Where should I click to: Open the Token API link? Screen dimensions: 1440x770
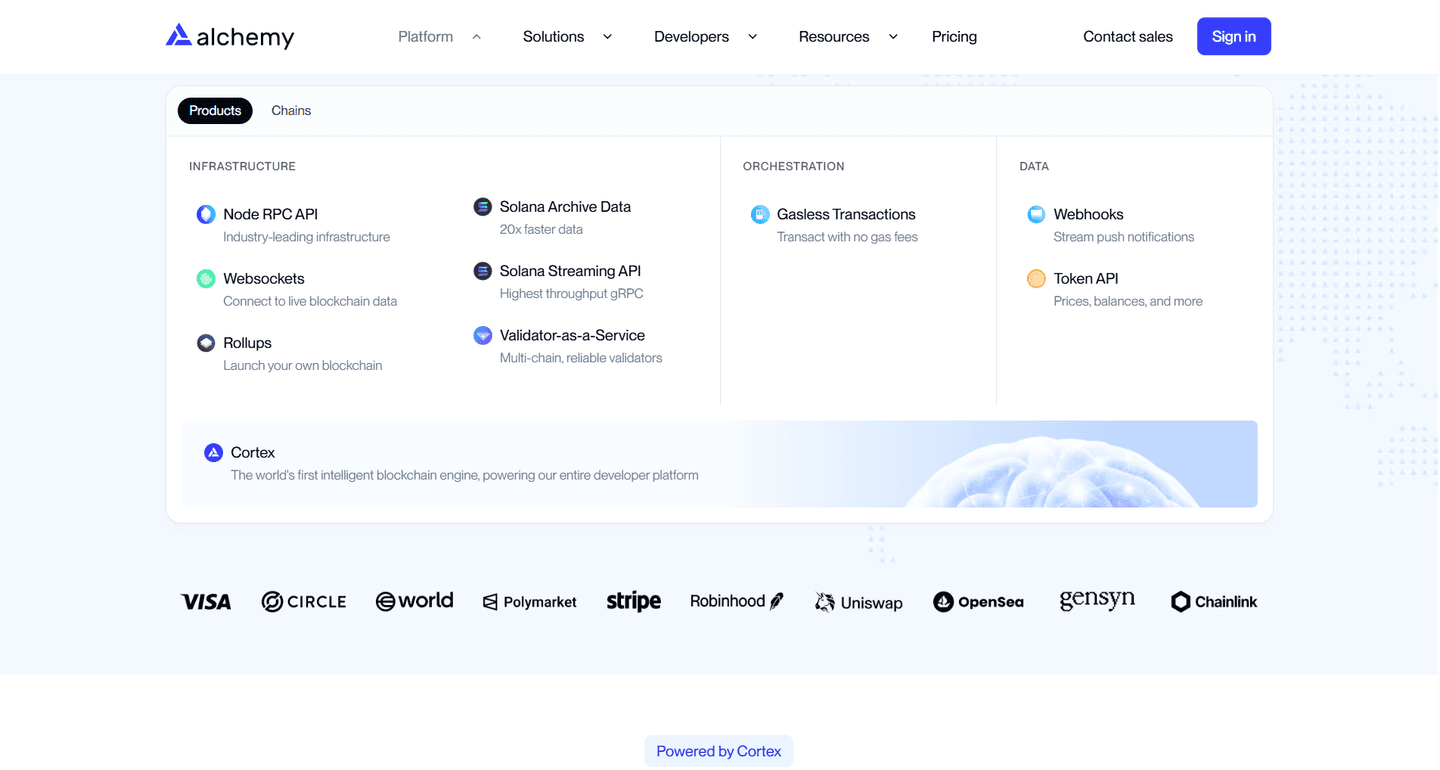click(x=1086, y=278)
